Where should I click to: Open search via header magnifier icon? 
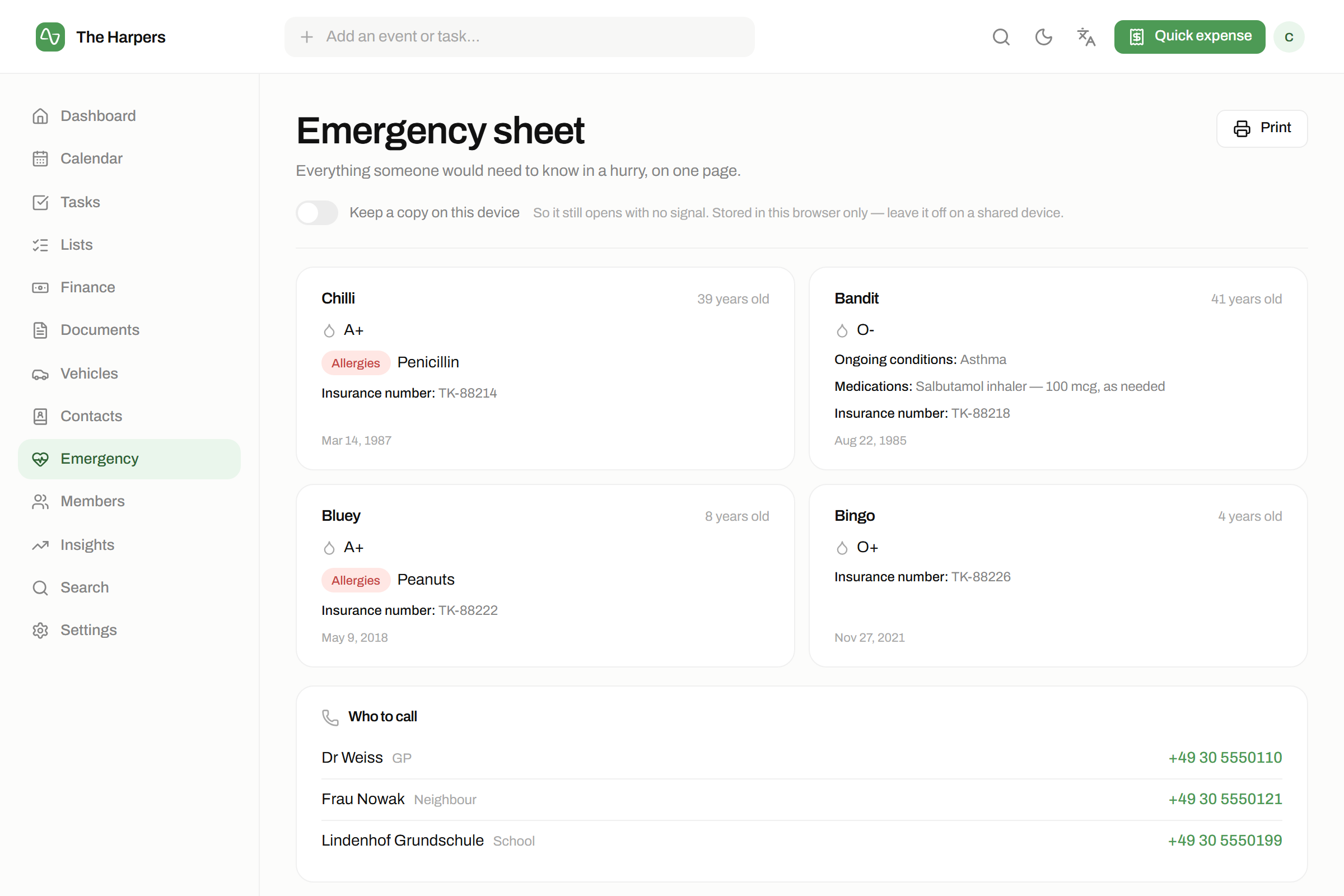[1001, 37]
